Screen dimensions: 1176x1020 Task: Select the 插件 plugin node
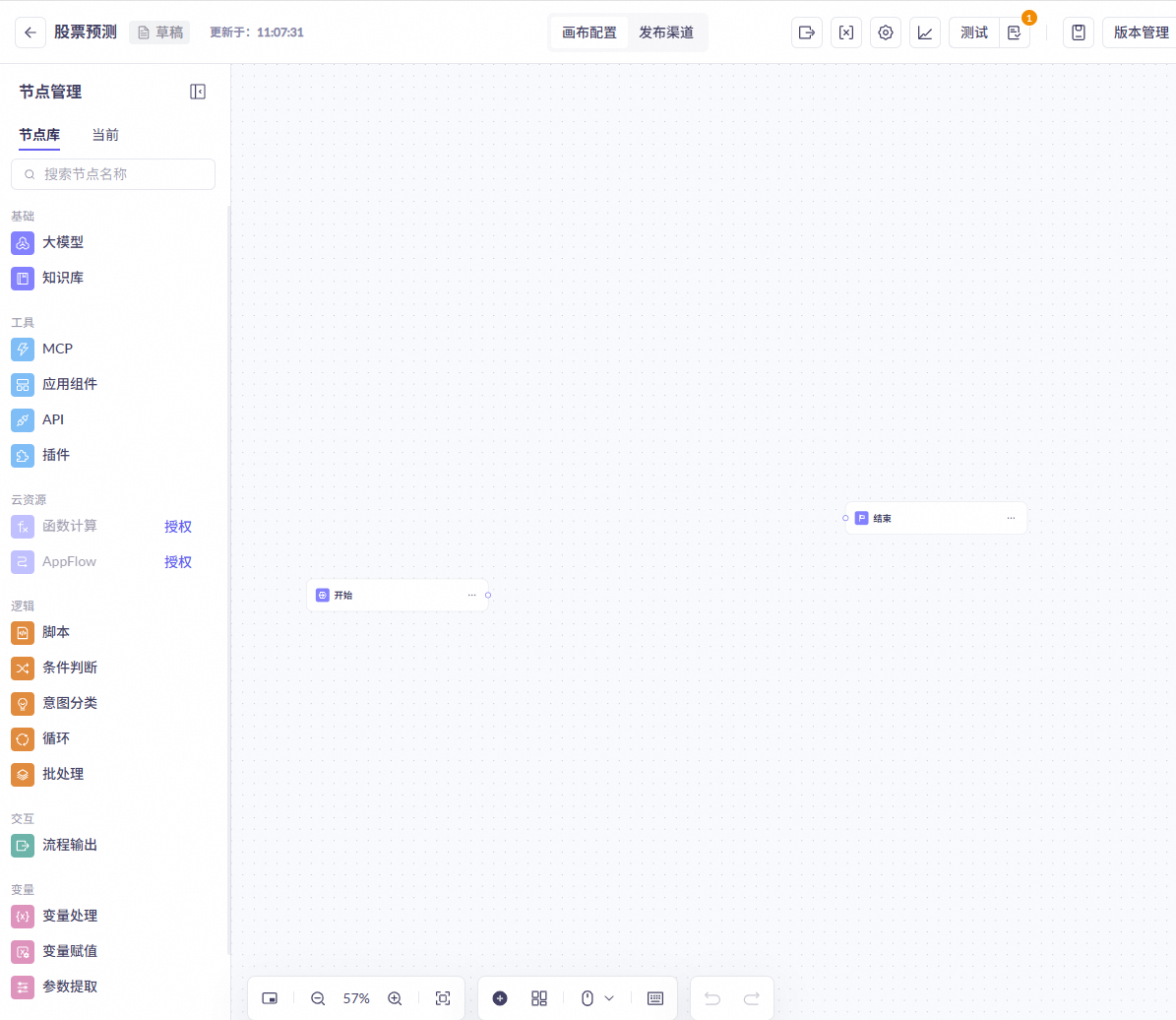click(40, 455)
